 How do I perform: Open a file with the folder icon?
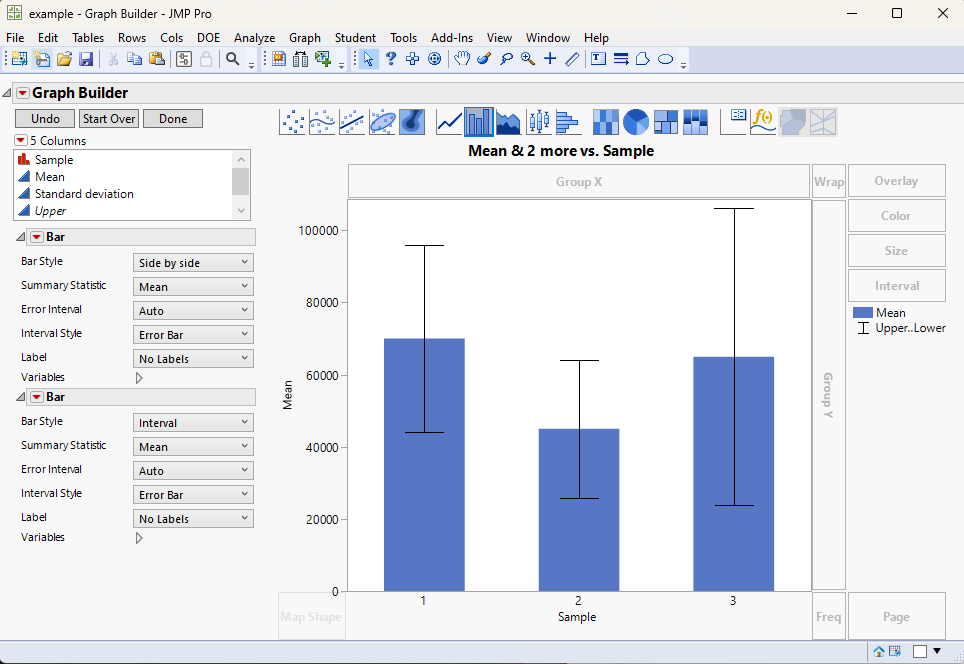pyautogui.click(x=64, y=59)
